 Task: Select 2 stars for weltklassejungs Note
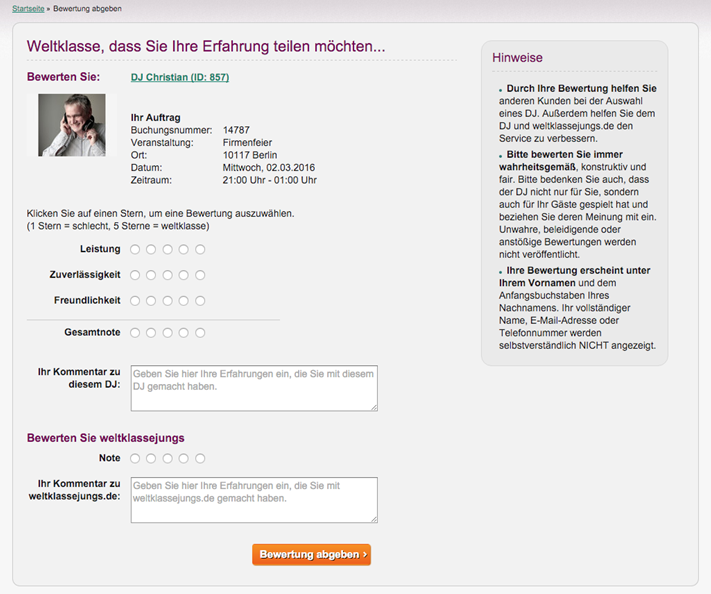pyautogui.click(x=151, y=458)
